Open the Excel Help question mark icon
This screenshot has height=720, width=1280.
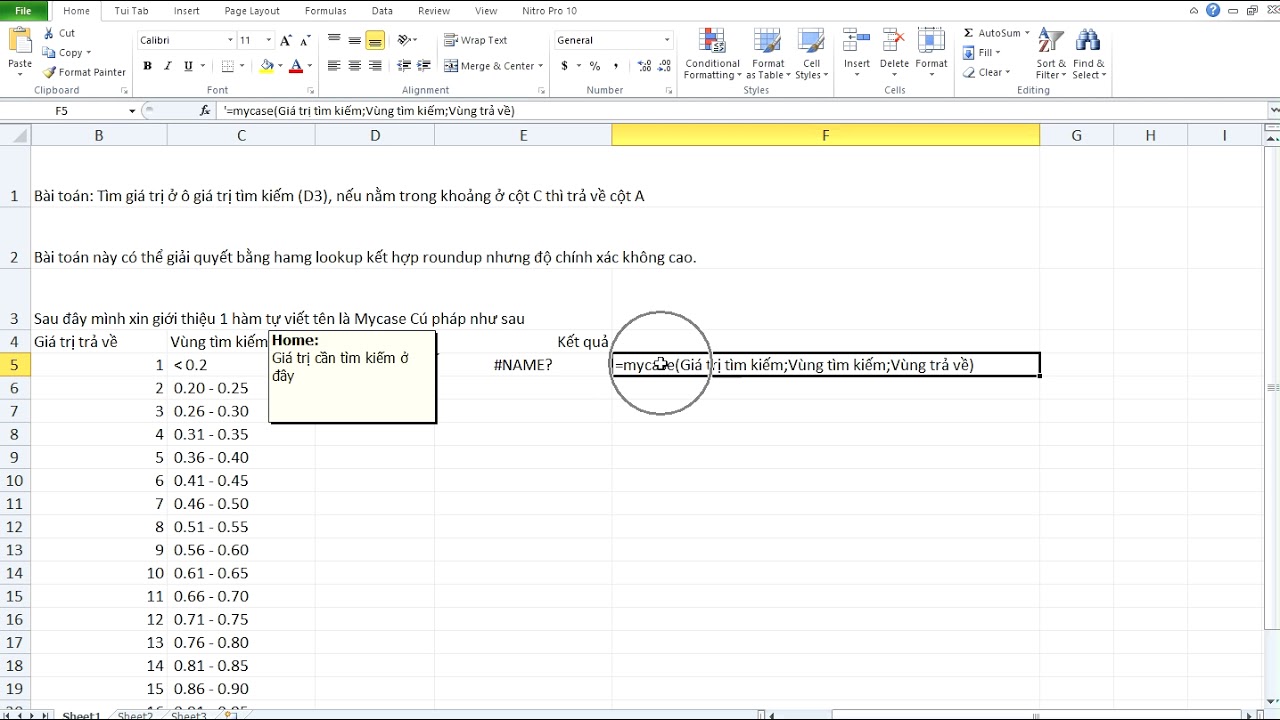pos(1213,11)
